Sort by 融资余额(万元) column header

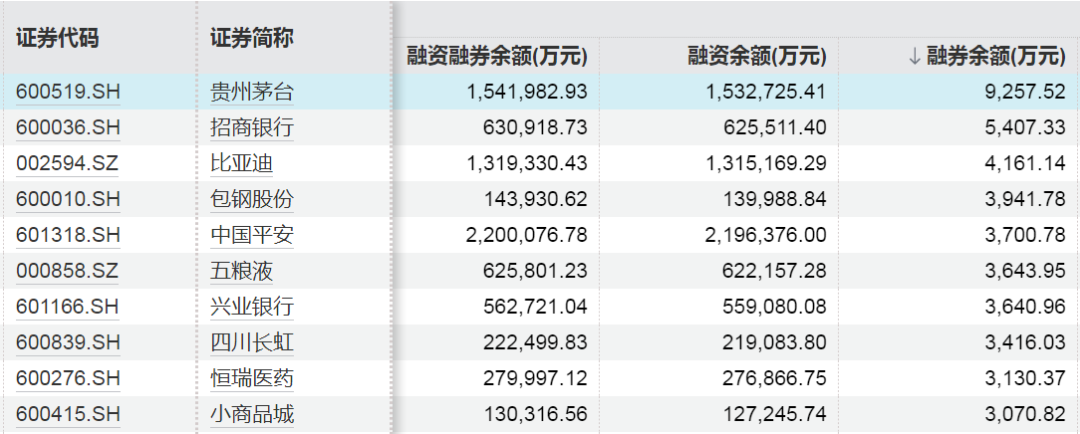(757, 56)
